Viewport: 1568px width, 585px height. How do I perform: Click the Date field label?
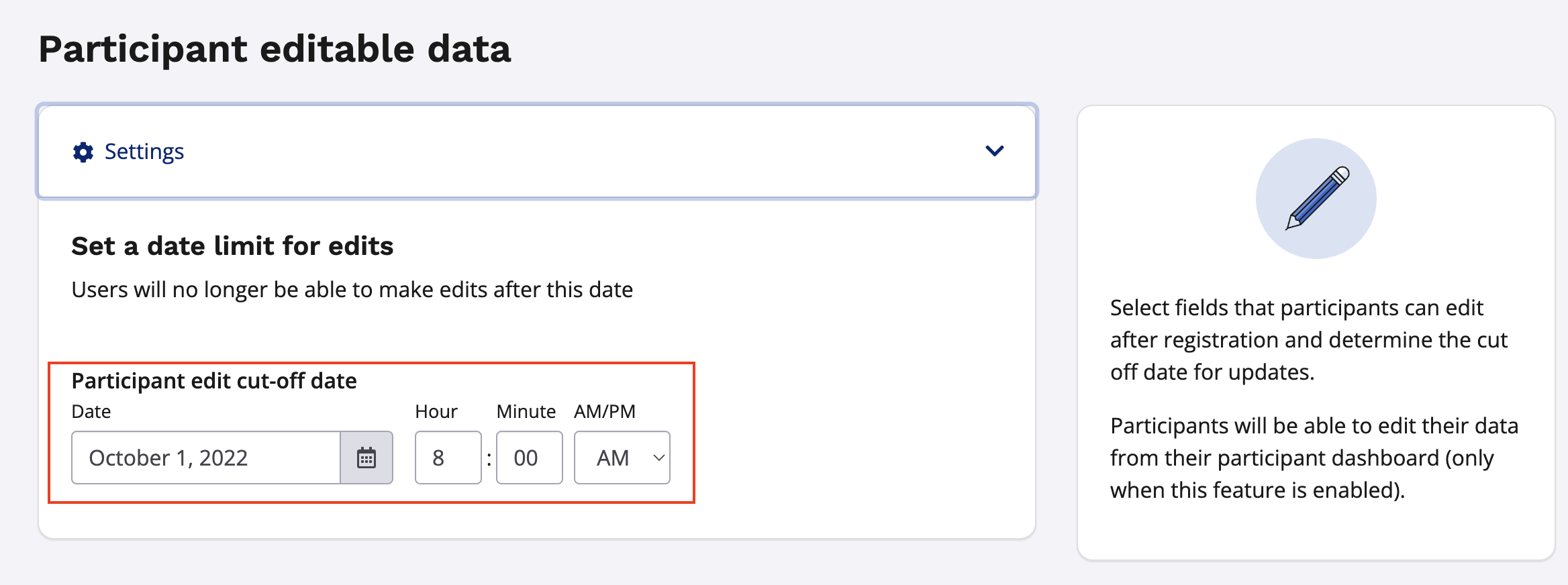(x=91, y=412)
